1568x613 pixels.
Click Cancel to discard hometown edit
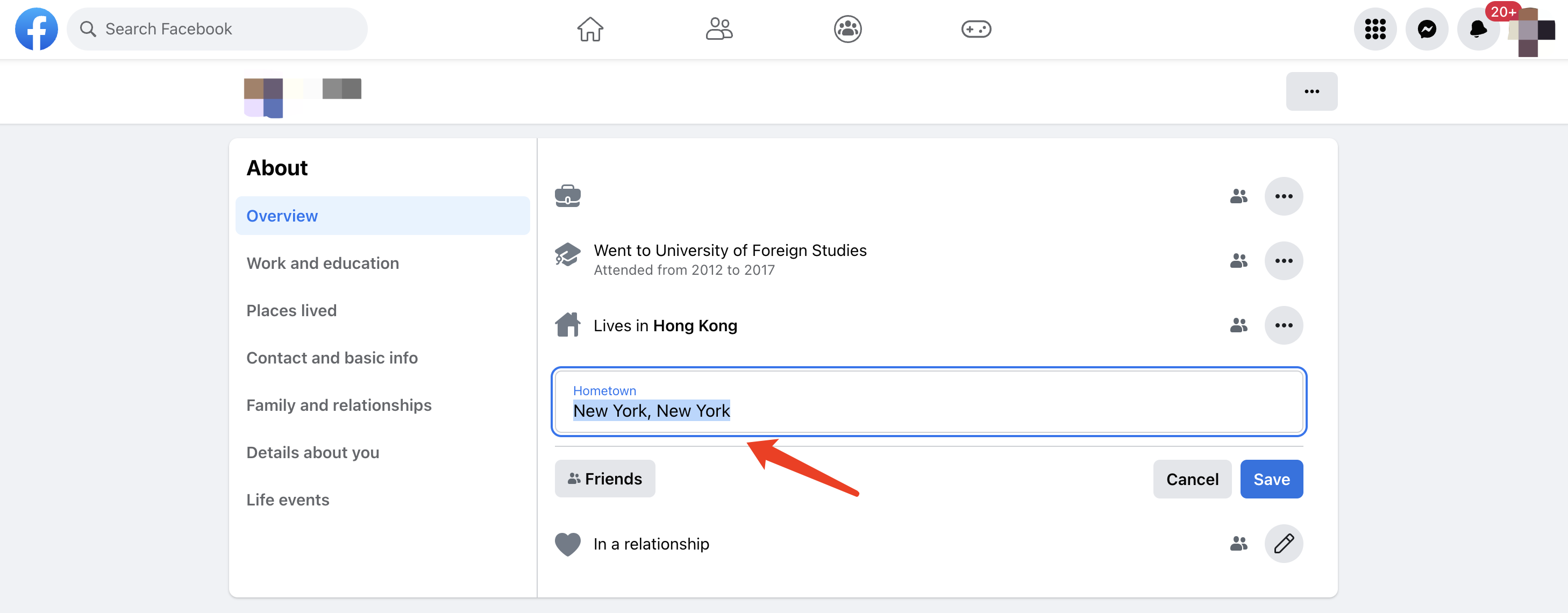point(1193,479)
